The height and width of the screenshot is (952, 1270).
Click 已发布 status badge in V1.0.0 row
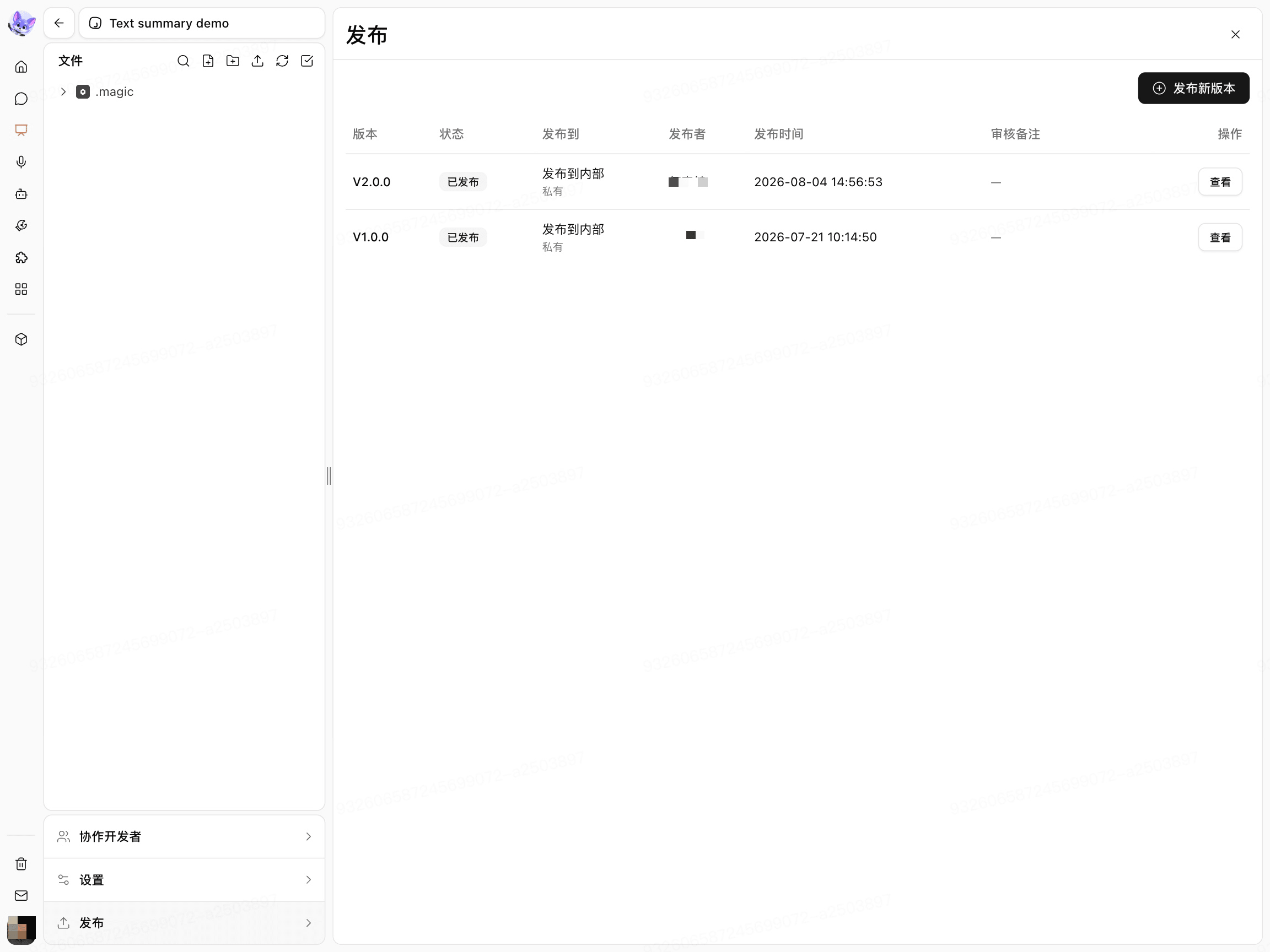click(463, 237)
